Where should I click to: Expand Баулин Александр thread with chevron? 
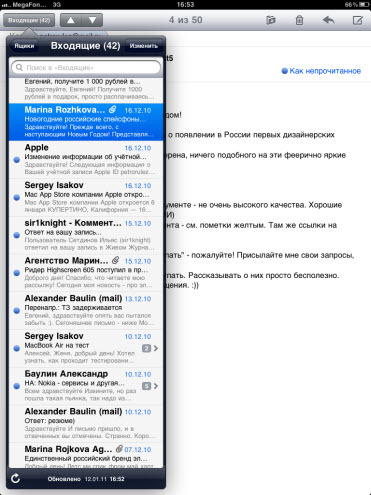pos(156,386)
